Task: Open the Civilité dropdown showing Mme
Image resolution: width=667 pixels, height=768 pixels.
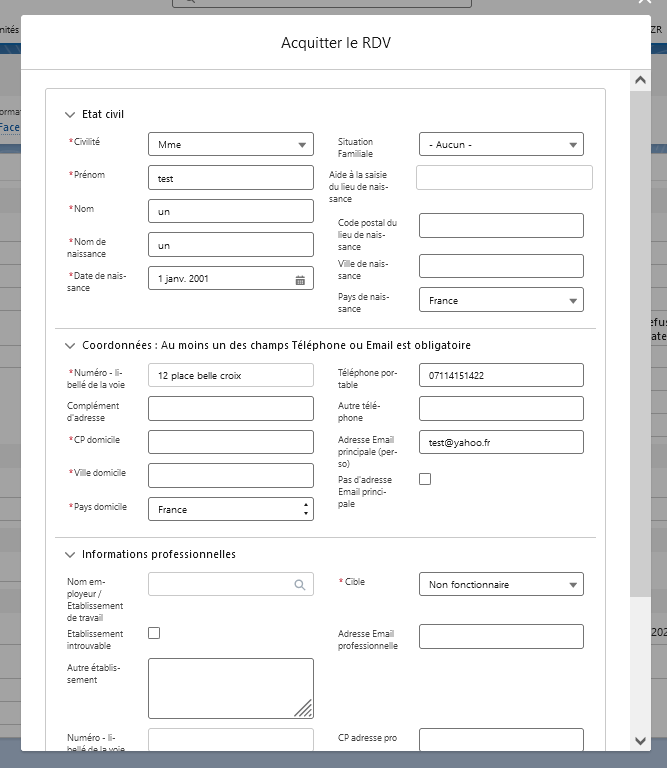Action: tap(230, 145)
